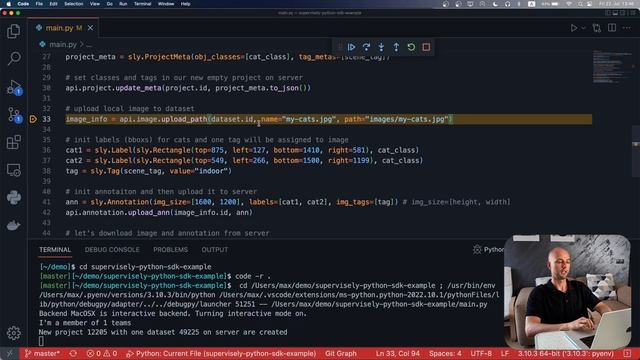Open remote window indicator in status bar
This screenshot has height=360, width=640.
[x=9, y=353]
